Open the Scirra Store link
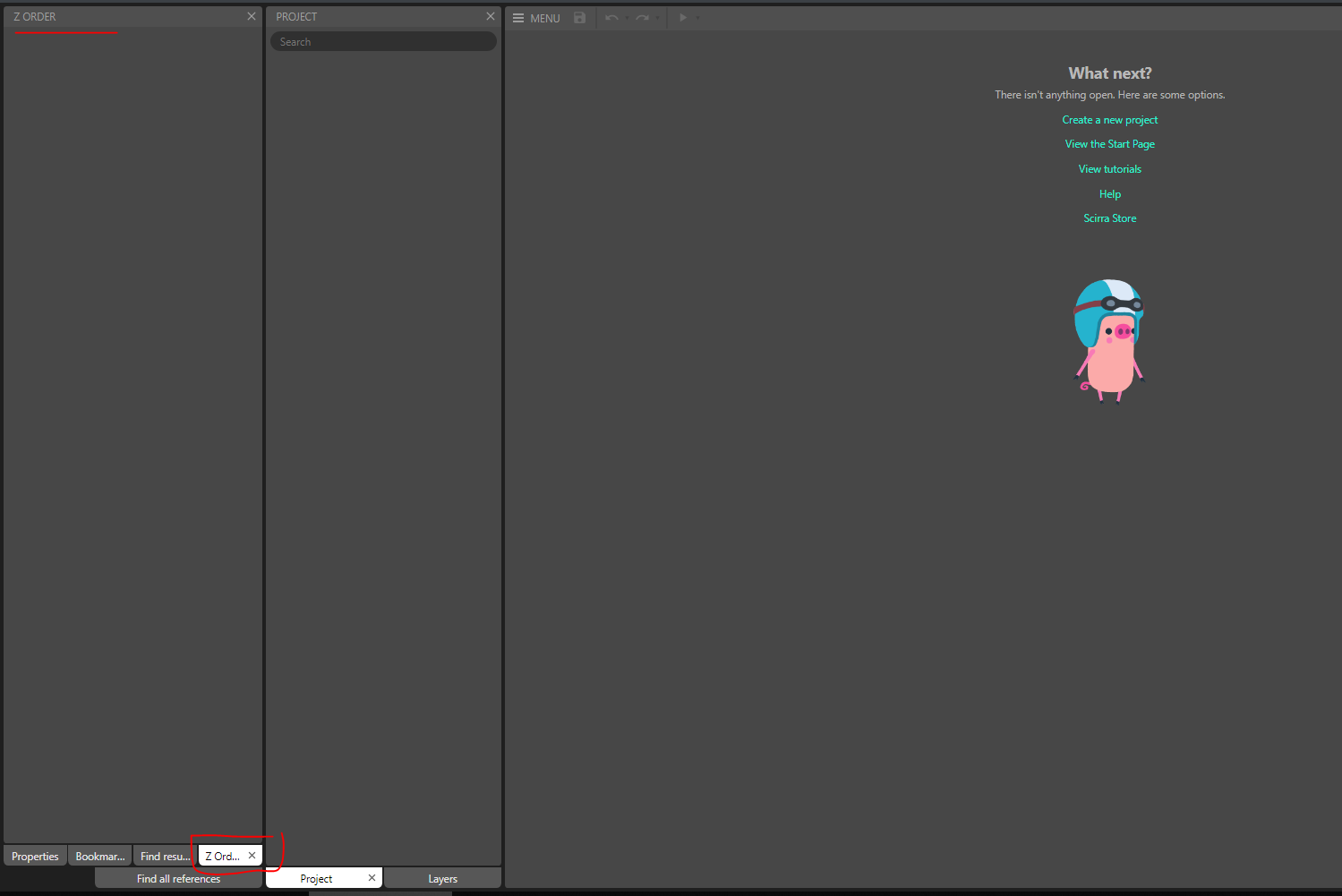The image size is (1342, 896). click(x=1109, y=218)
